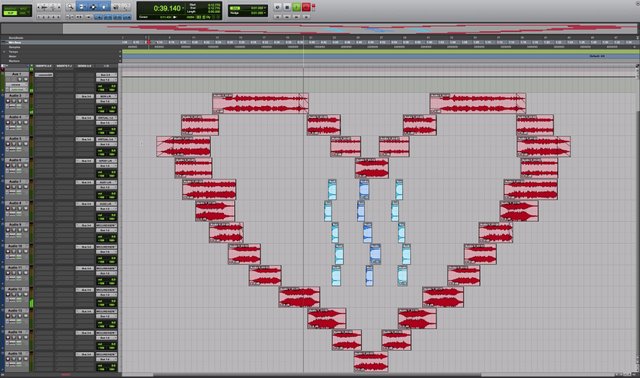Select the top-left red clip on Audio 3

(x=260, y=103)
